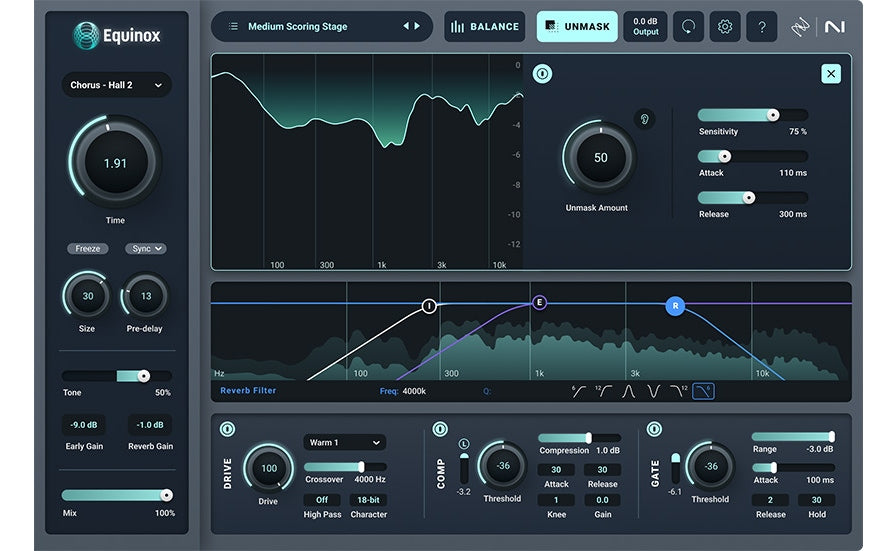Click the Gate Range slider handle
Screen dimensions: 896x551
pyautogui.click(x=831, y=437)
